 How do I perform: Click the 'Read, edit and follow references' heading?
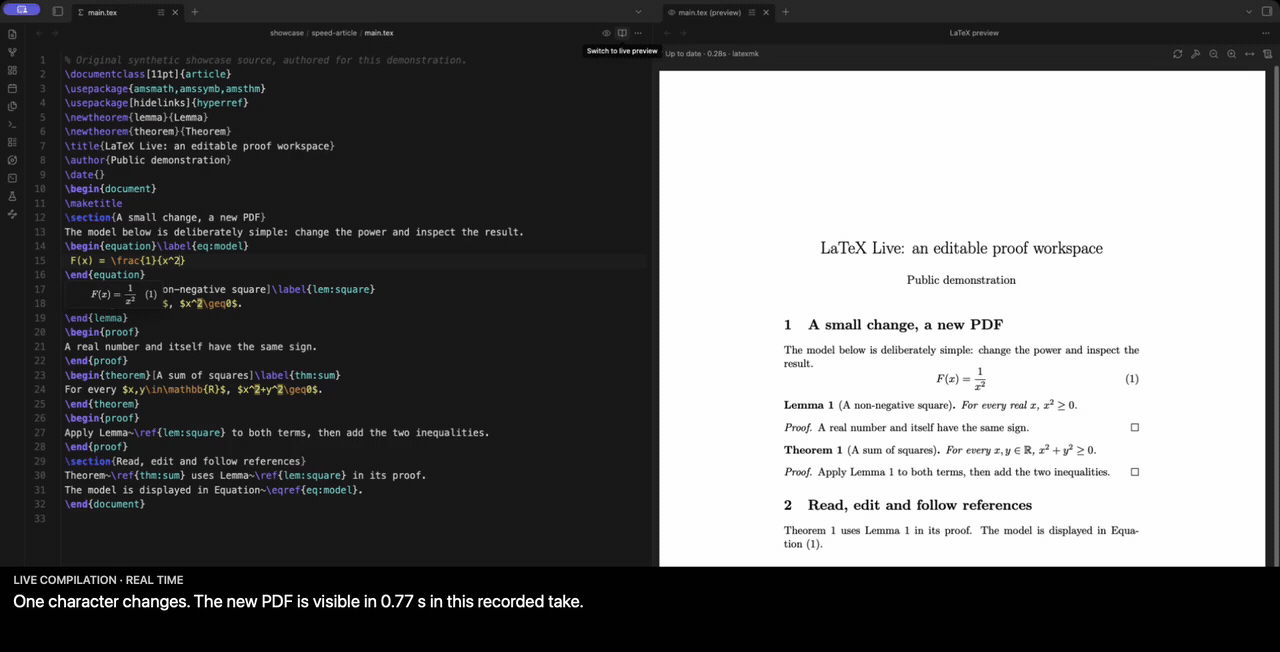(x=920, y=505)
